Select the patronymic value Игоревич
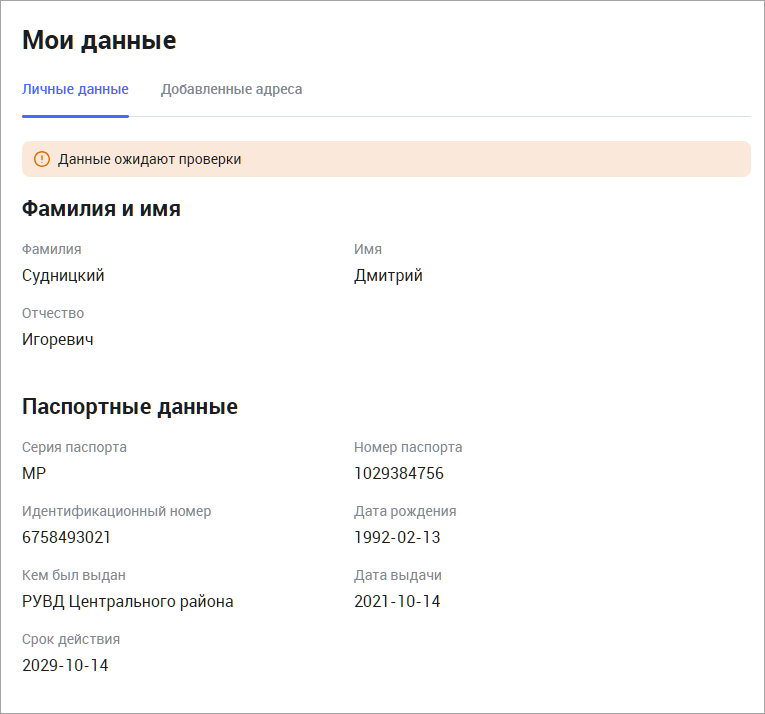The width and height of the screenshot is (765, 714). click(58, 339)
